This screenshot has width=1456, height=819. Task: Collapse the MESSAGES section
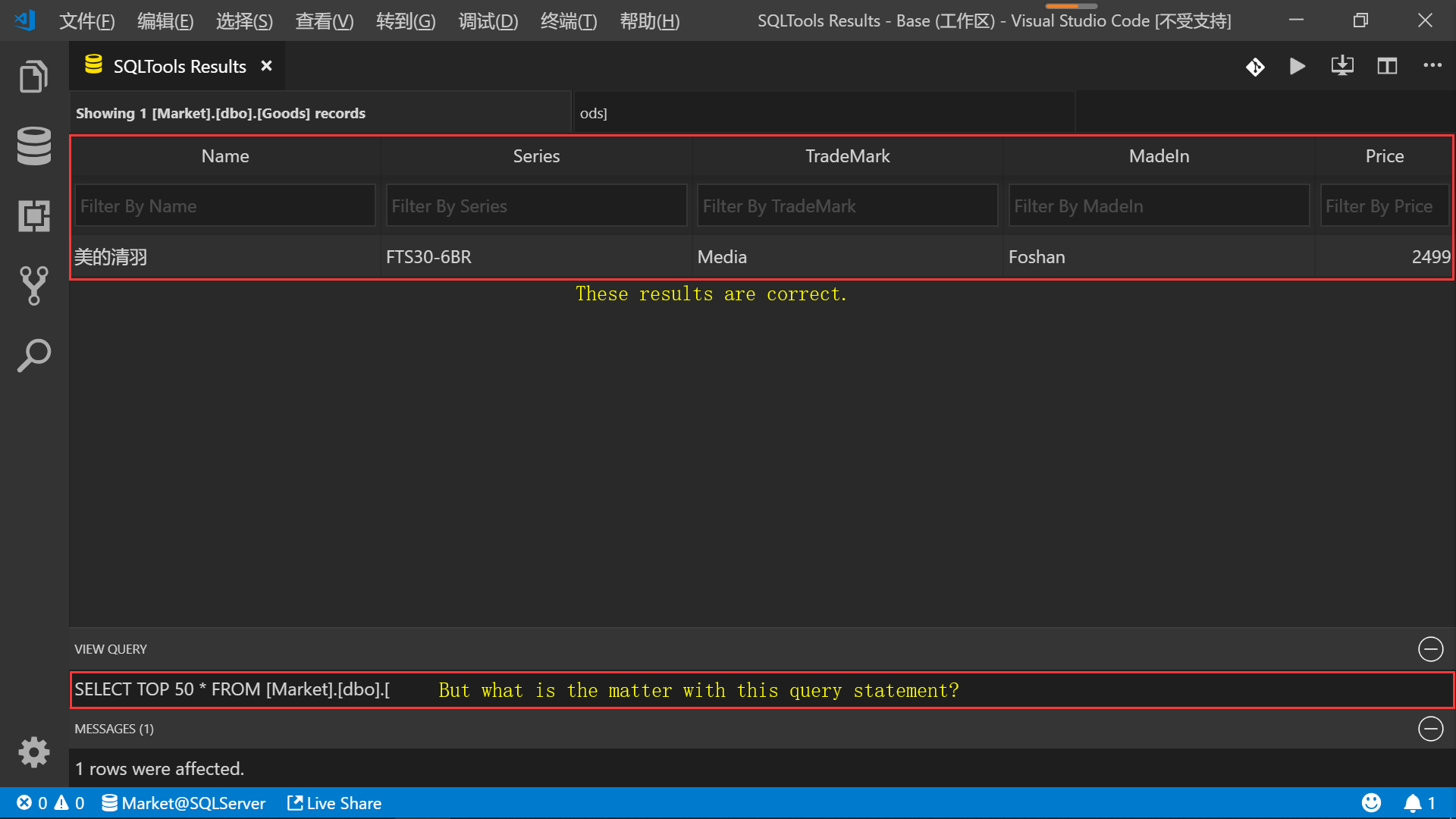point(1430,729)
